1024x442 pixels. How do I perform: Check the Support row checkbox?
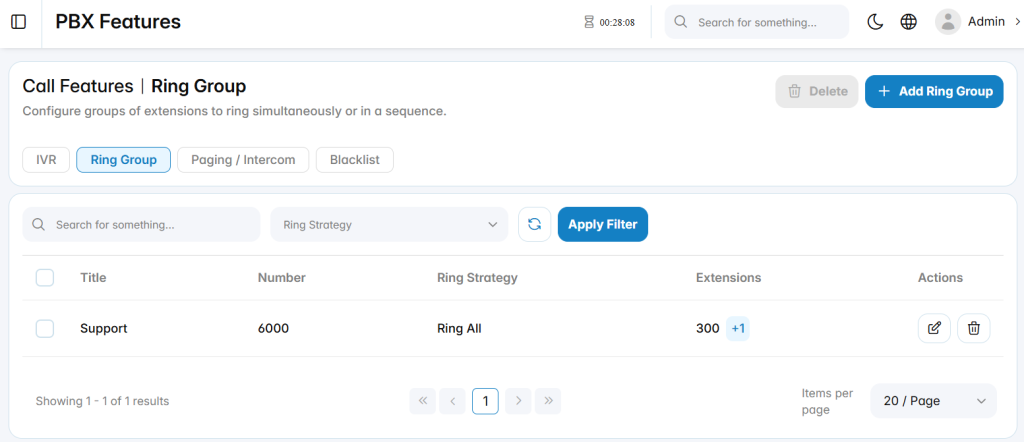pos(44,329)
